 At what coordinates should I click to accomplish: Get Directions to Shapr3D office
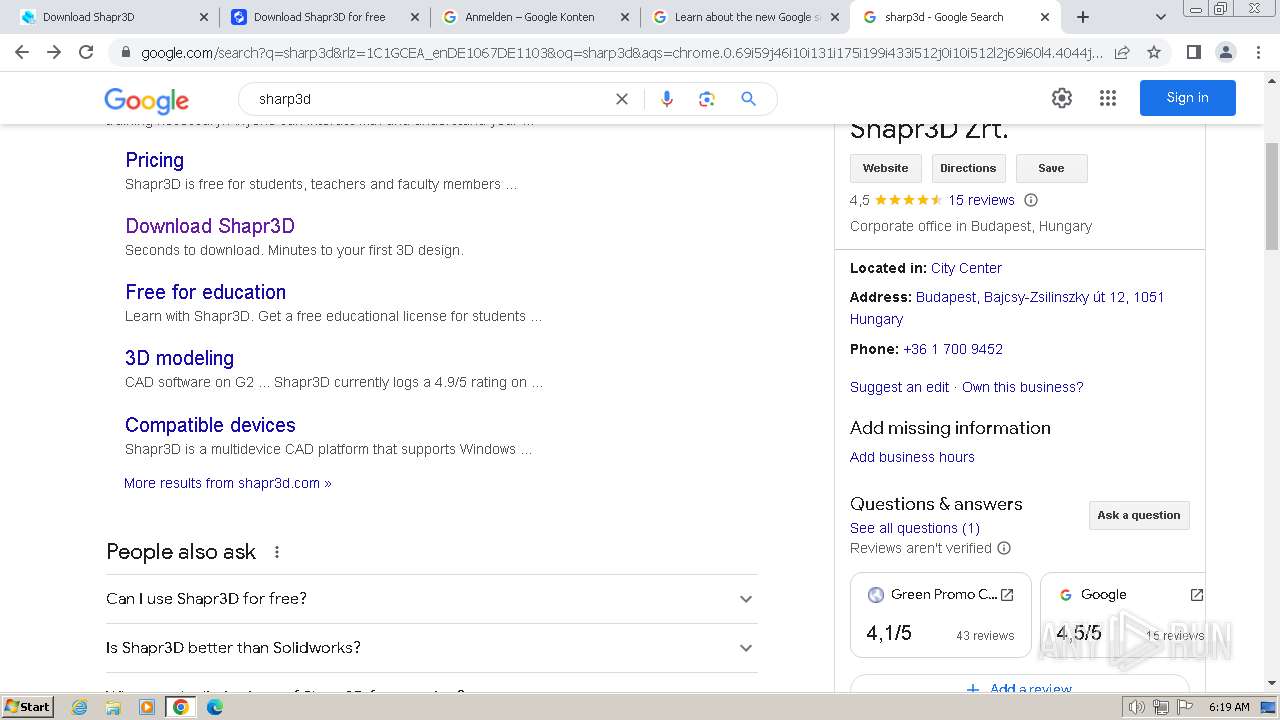tap(968, 168)
